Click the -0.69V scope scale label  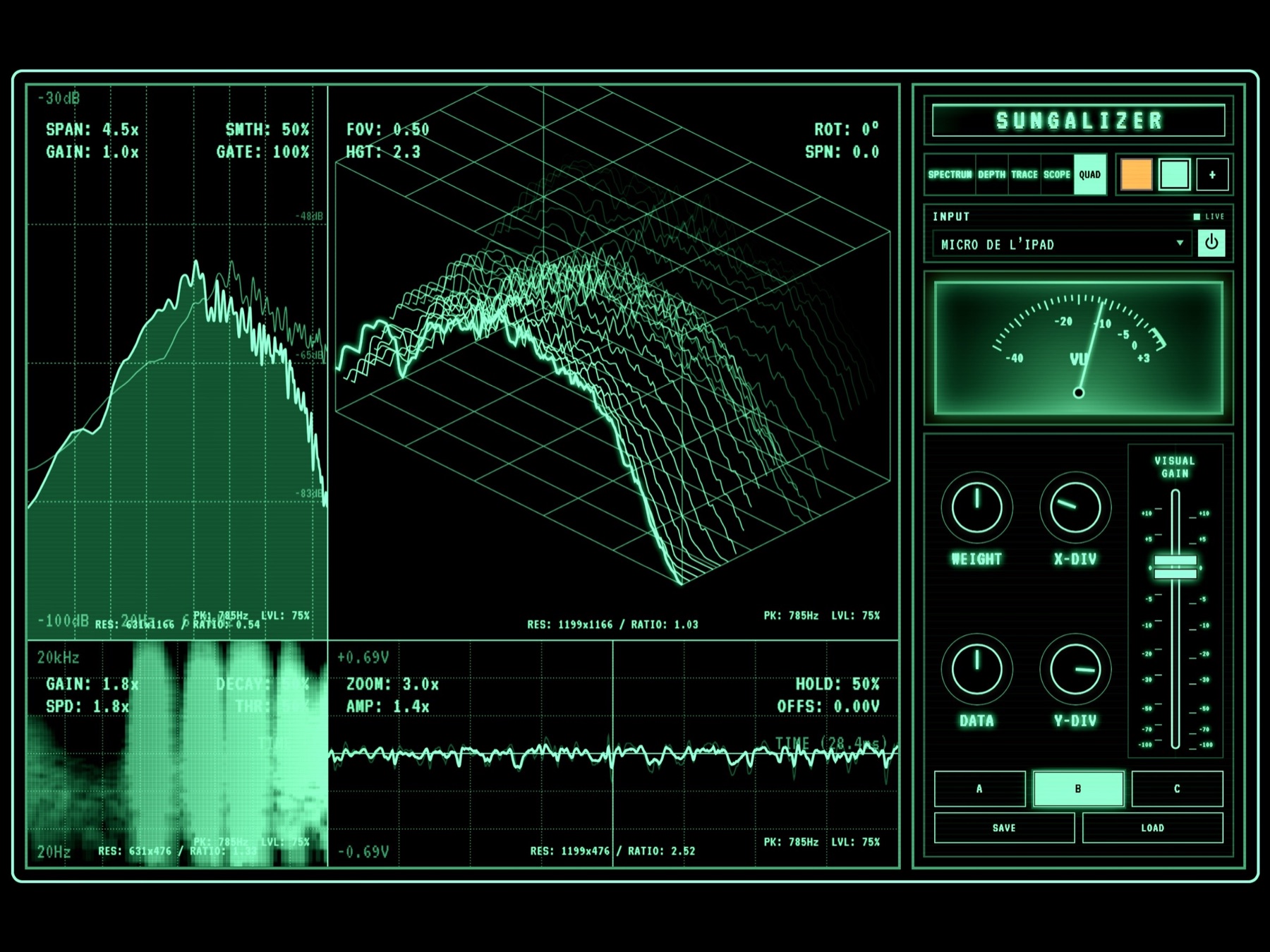click(x=363, y=852)
